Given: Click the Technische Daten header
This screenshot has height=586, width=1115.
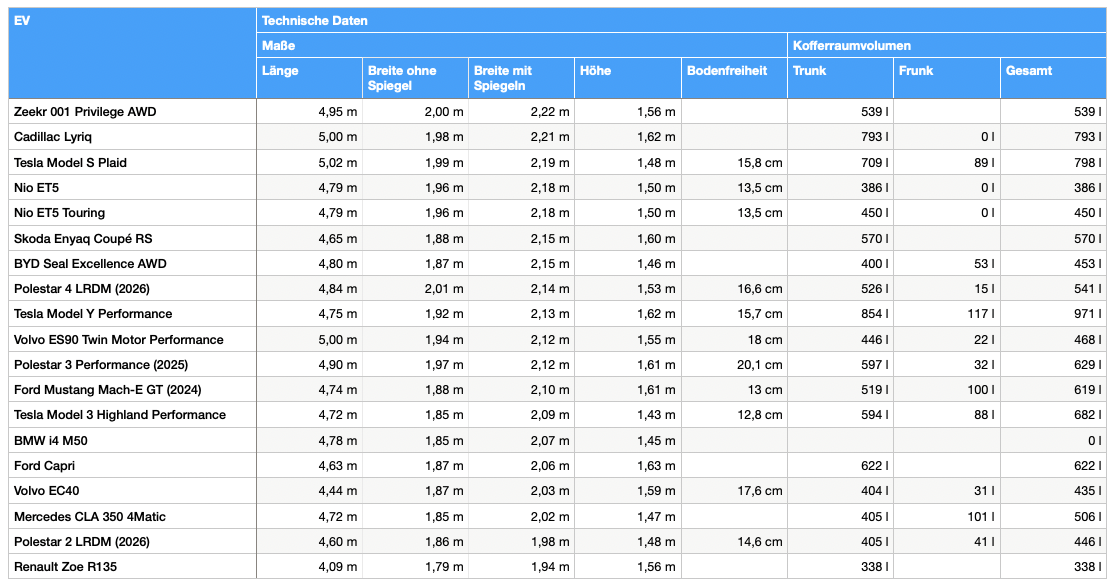Looking at the screenshot, I should point(681,21).
